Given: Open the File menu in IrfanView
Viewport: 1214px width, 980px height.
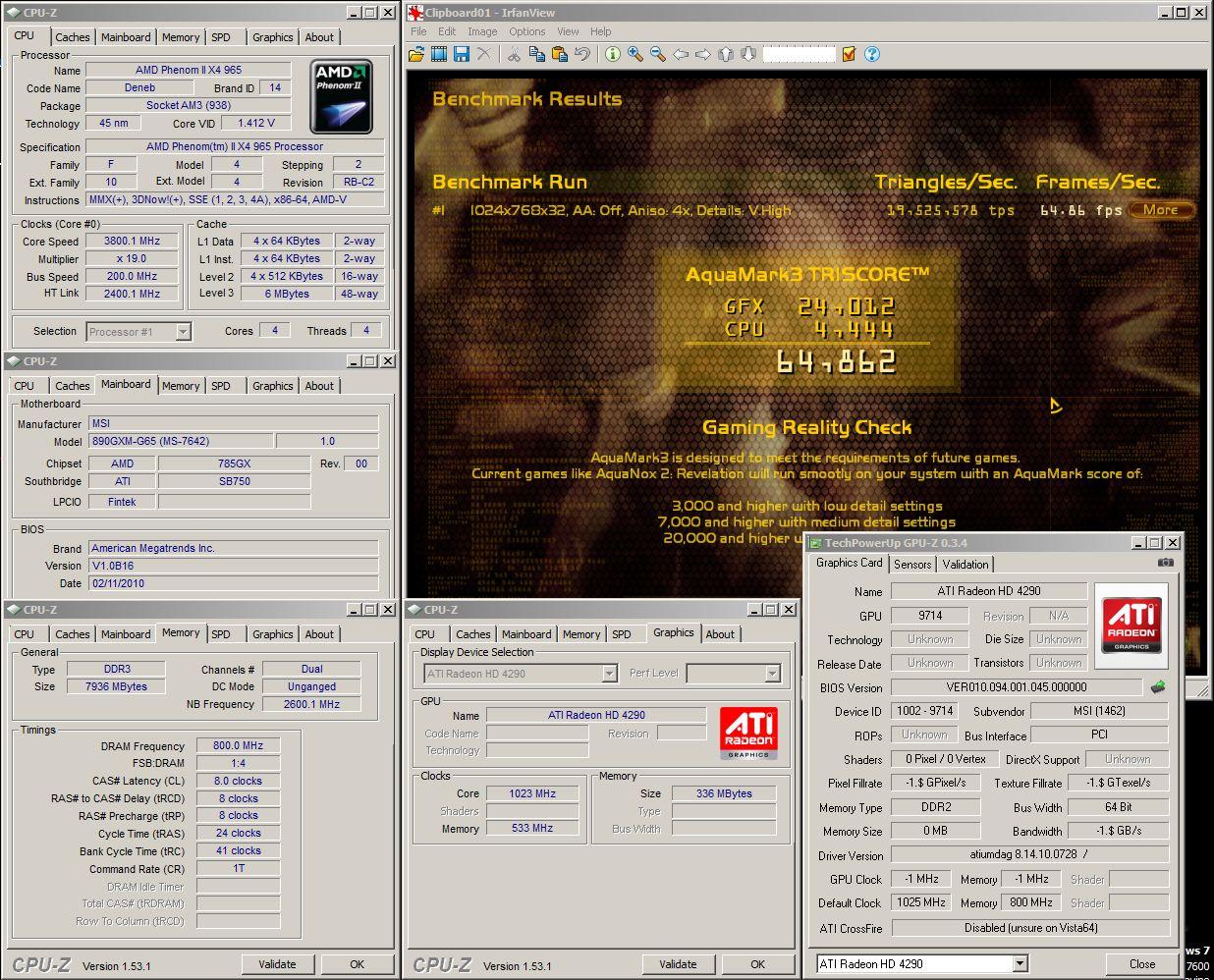Looking at the screenshot, I should pos(418,31).
